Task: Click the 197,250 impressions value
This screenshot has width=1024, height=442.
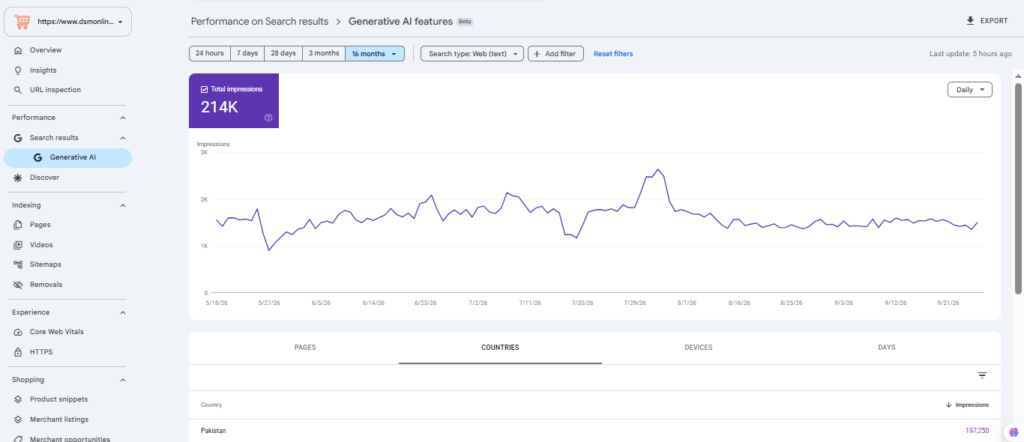Action: pos(977,431)
